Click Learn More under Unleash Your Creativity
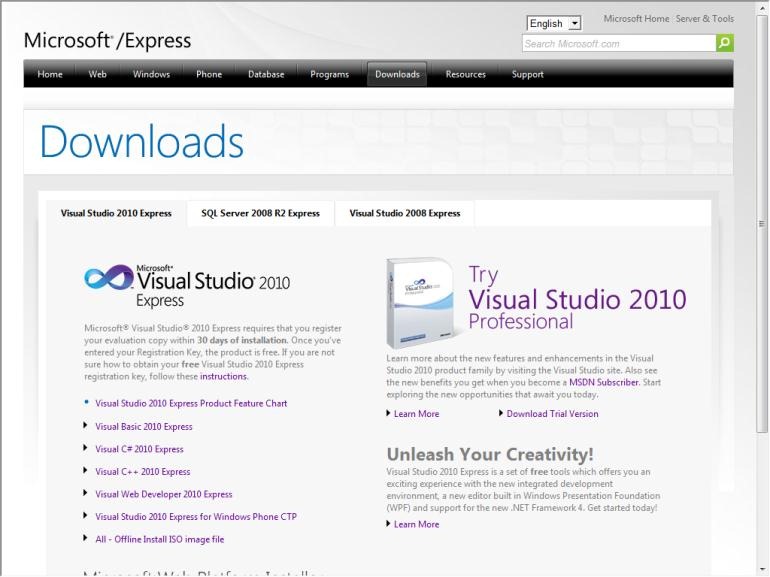This screenshot has height=577, width=770. [x=416, y=524]
